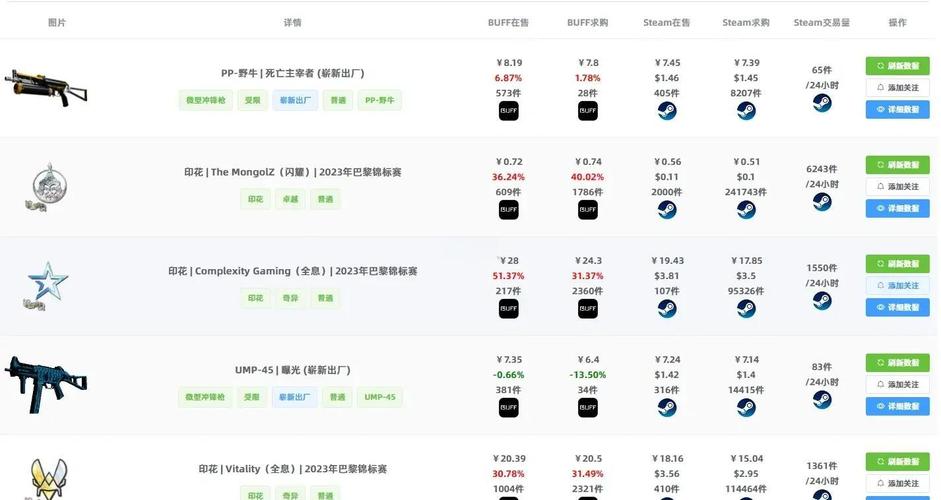Open item title 印花 | The MongolZ（闪耀）
941x500 pixels.
(x=292, y=172)
